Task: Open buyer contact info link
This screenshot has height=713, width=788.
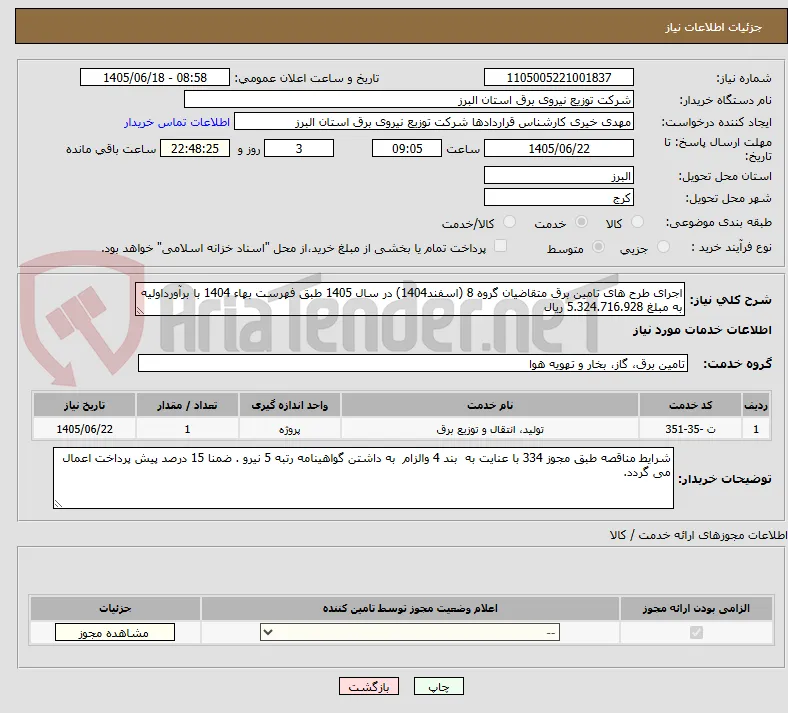Action: tap(177, 122)
